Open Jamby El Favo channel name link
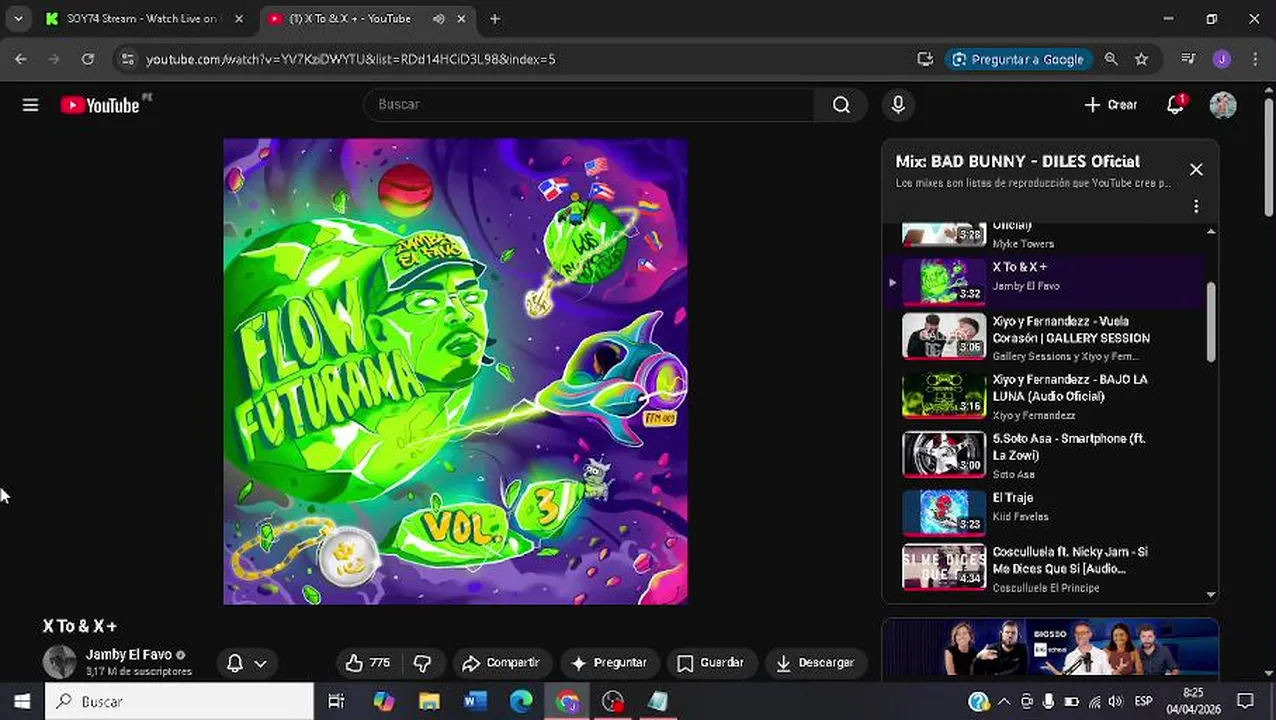 pyautogui.click(x=129, y=655)
